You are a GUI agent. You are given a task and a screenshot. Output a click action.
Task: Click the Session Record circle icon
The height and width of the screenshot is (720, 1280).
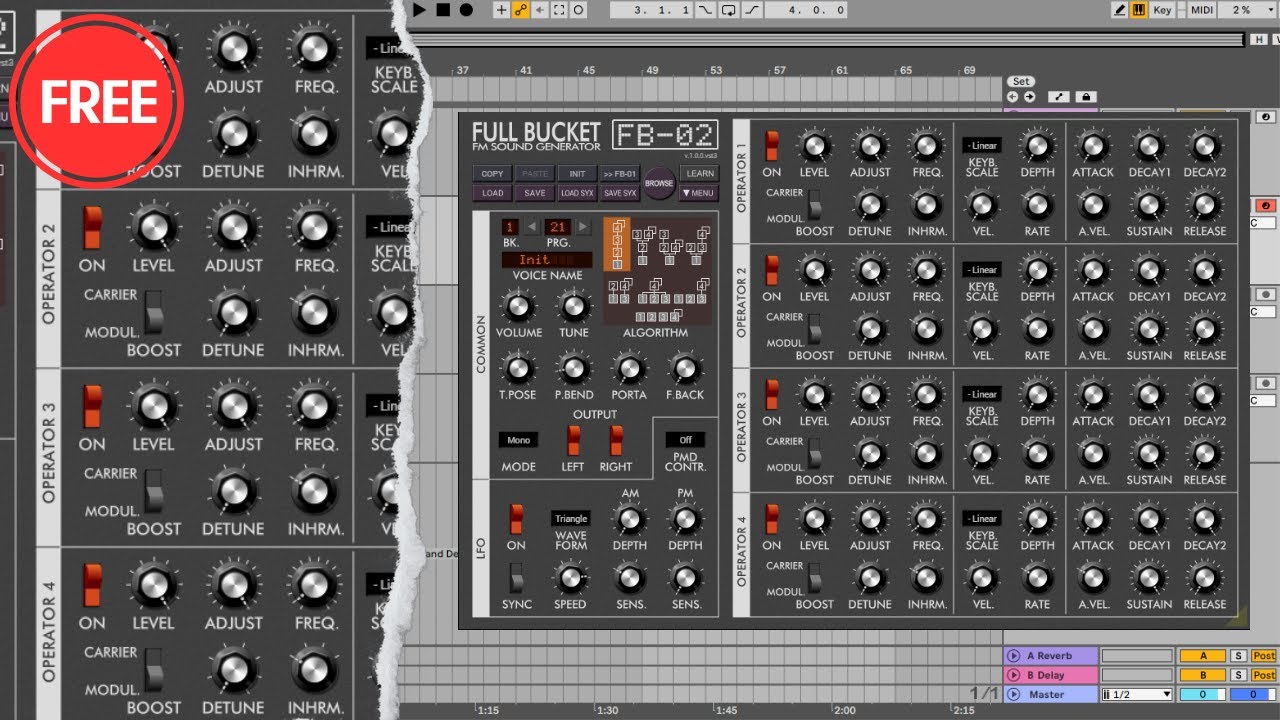tap(580, 10)
